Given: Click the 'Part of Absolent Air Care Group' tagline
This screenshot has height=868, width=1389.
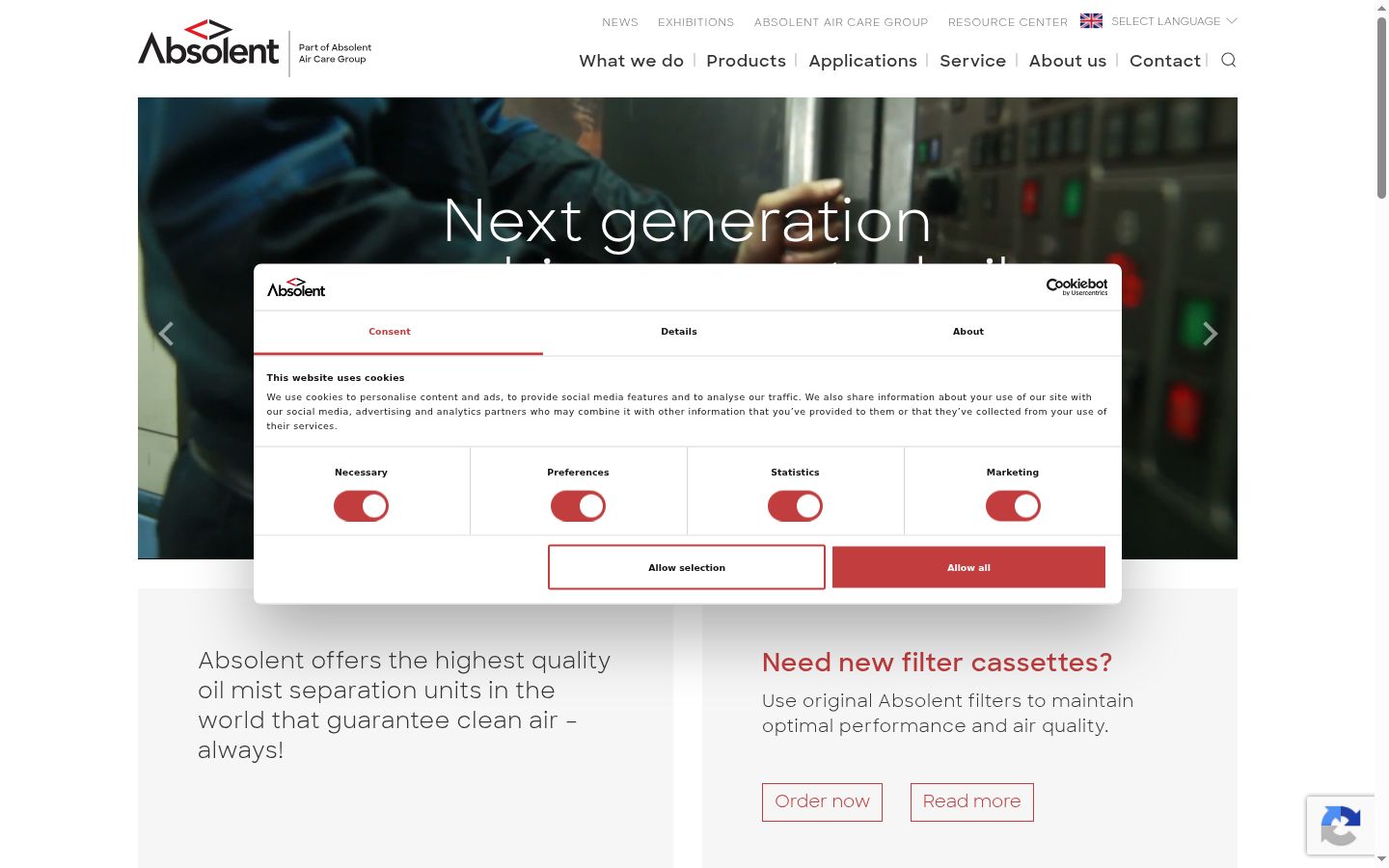Looking at the screenshot, I should (335, 53).
